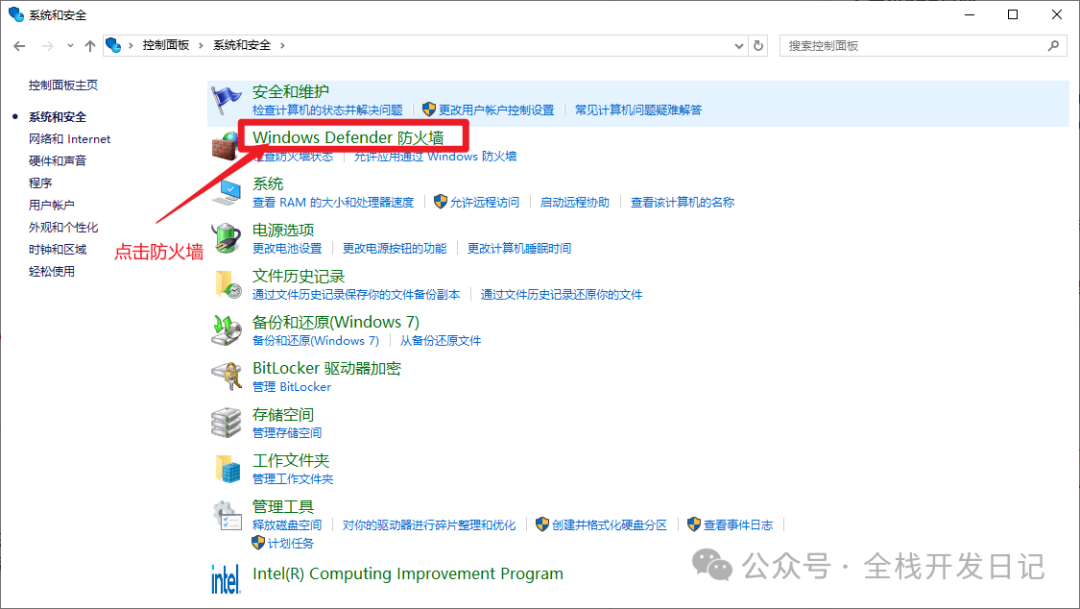Open 轻松使用 category
1080x609 pixels.
52,271
